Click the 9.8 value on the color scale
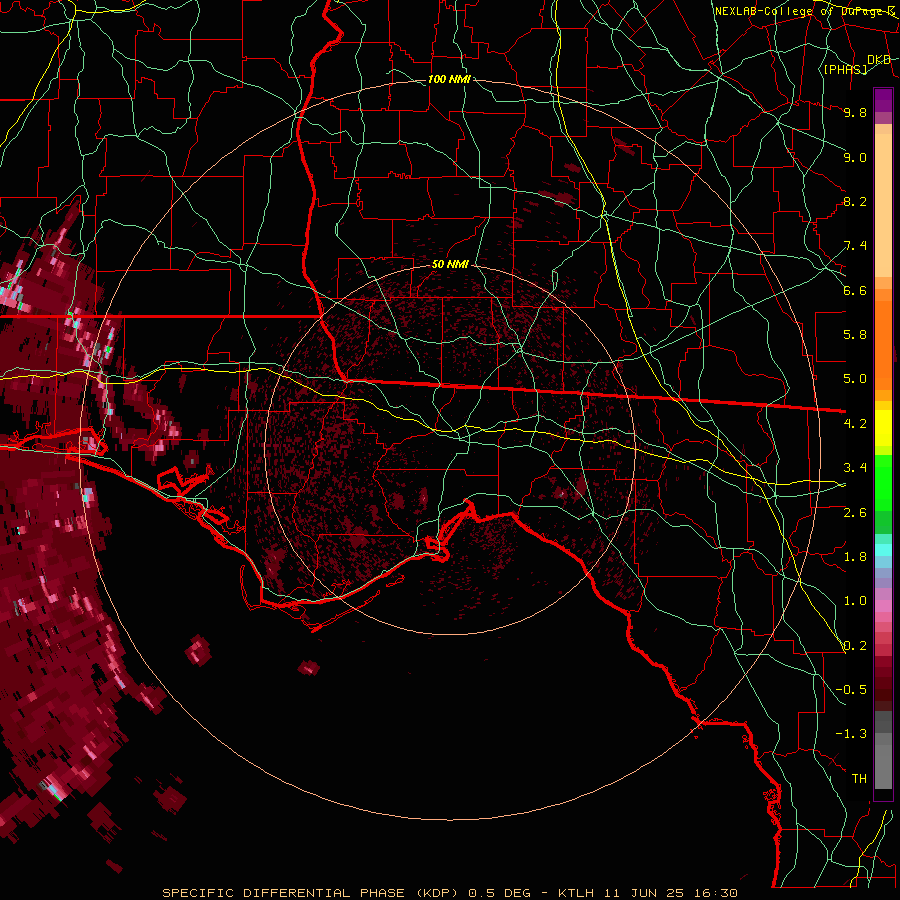This screenshot has width=900, height=900. coord(855,112)
